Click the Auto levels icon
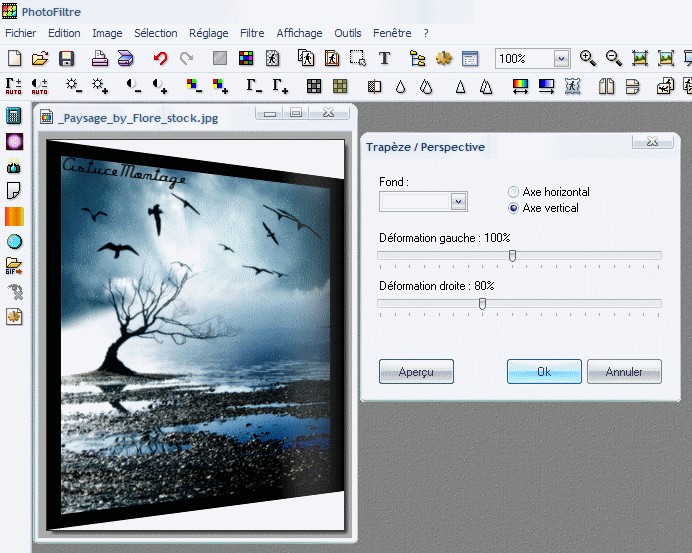Image resolution: width=692 pixels, height=553 pixels. [x=14, y=86]
